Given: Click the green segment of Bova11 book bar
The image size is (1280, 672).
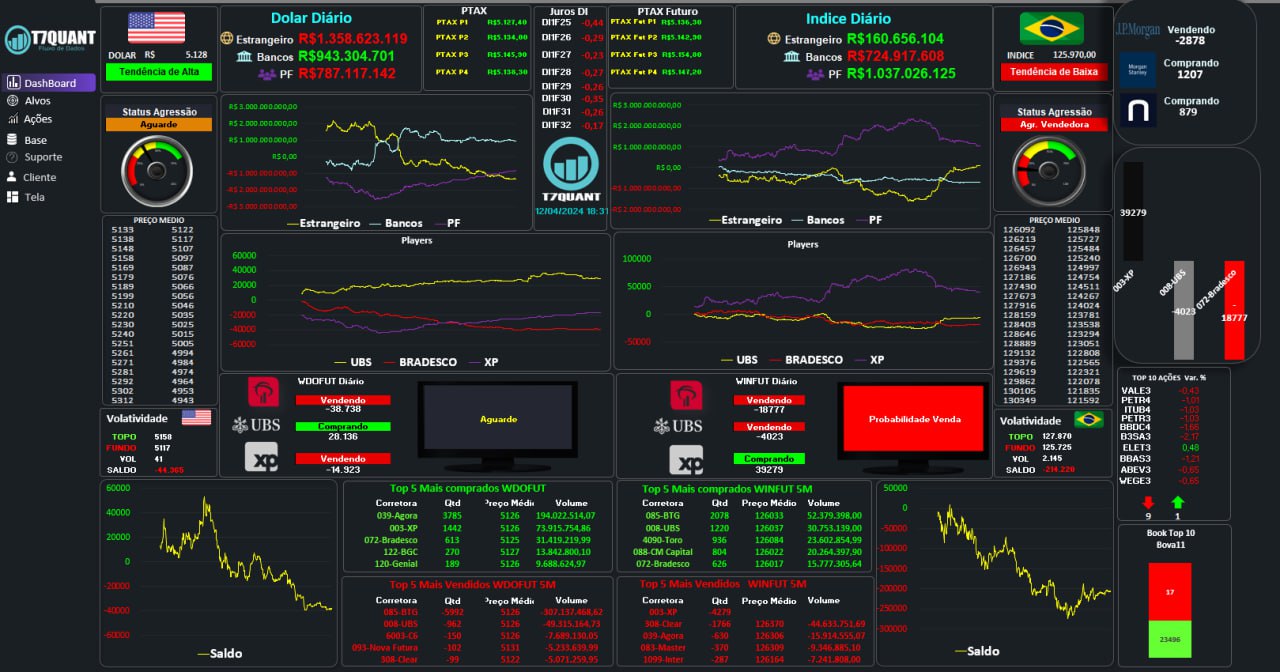Looking at the screenshot, I should 1169,639.
